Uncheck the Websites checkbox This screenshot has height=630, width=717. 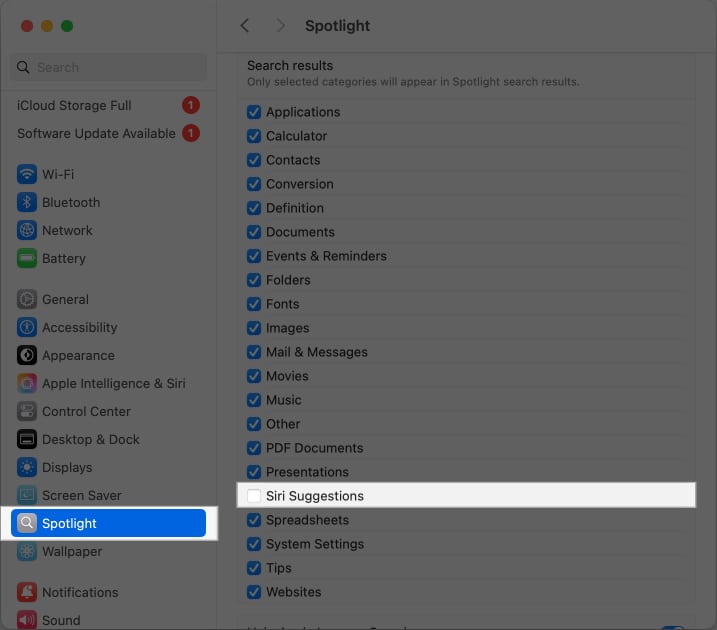(x=254, y=592)
